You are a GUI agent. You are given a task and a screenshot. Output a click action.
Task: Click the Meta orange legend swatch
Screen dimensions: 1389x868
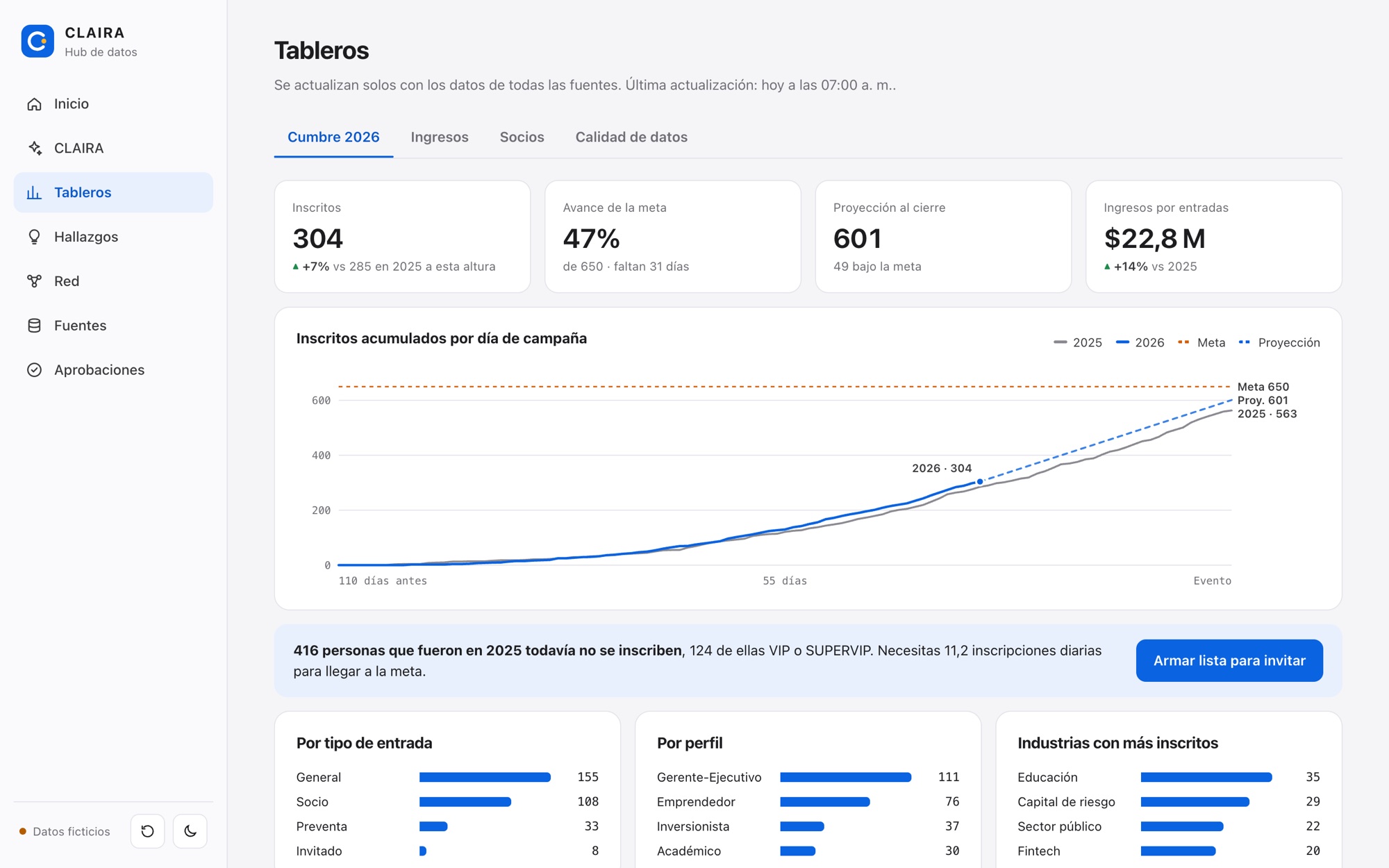1184,342
